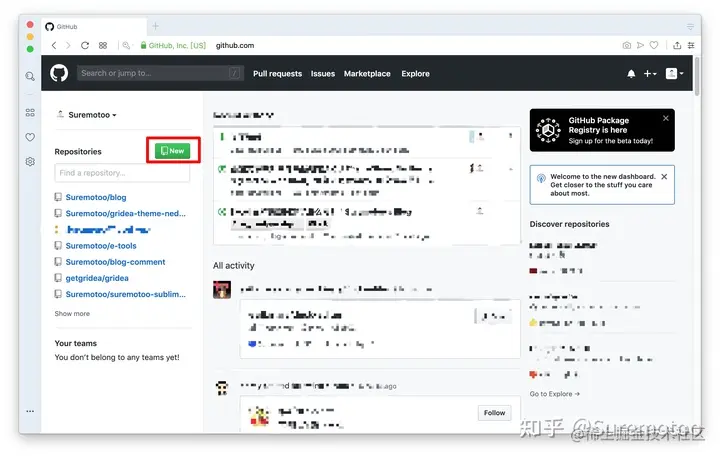The height and width of the screenshot is (457, 720).
Task: Click the tab menu icon at top right
Action: [x=690, y=27]
